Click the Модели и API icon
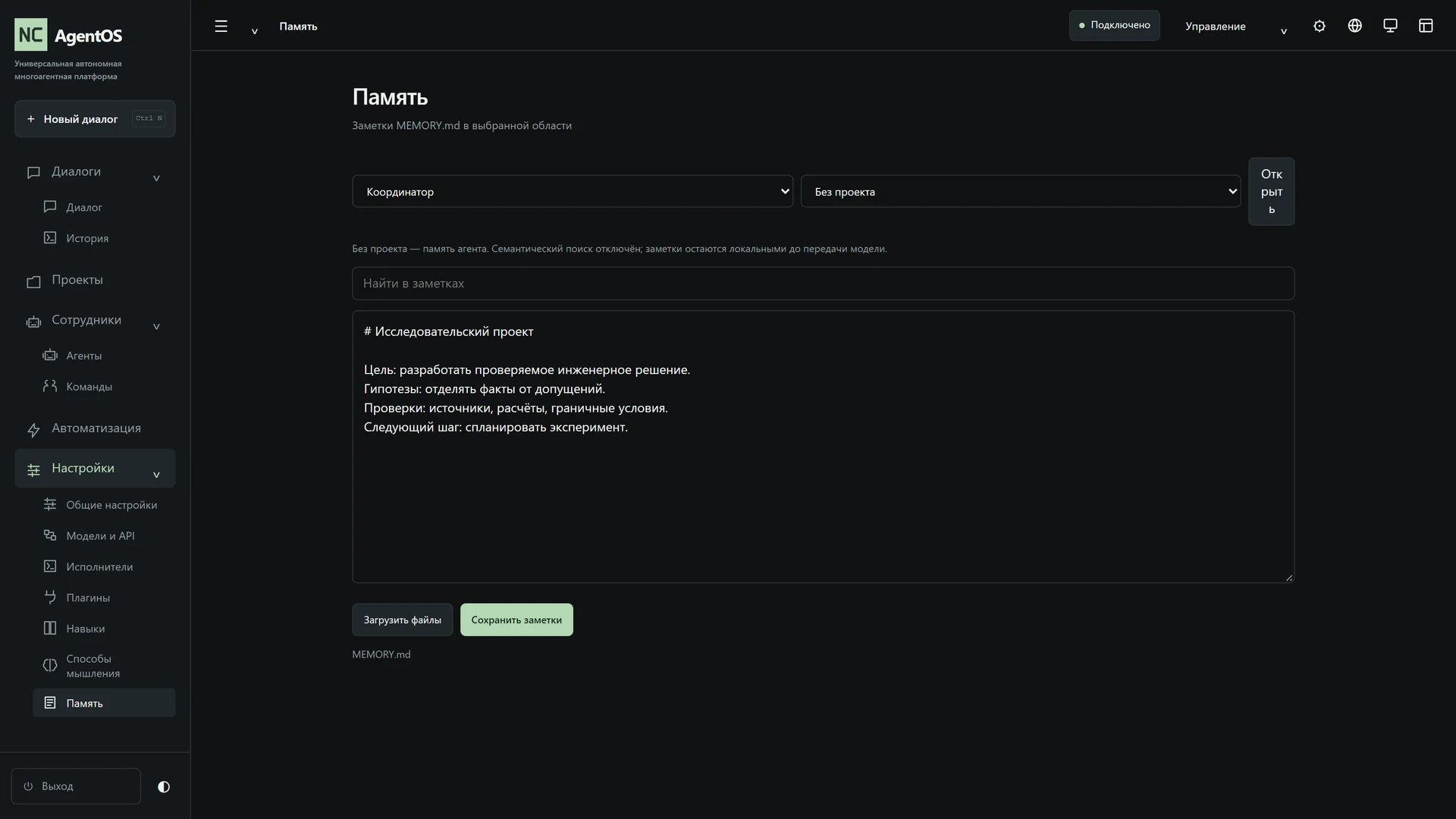Viewport: 1456px width, 819px height. coord(50,535)
